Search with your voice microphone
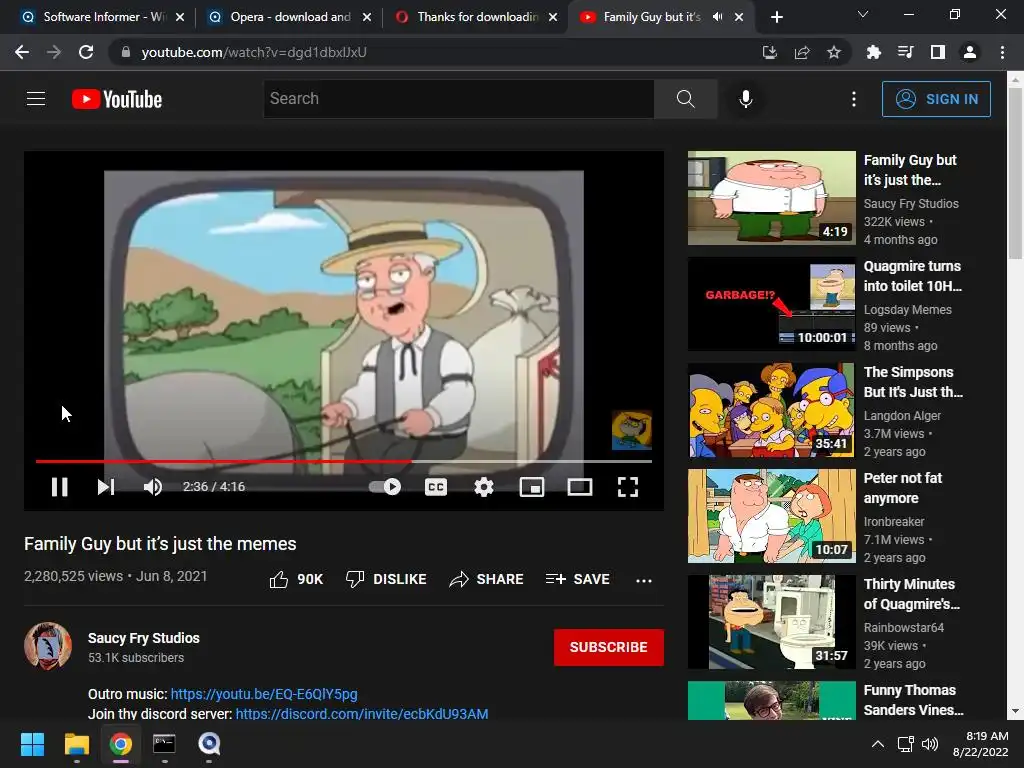This screenshot has height=768, width=1024. (x=745, y=99)
